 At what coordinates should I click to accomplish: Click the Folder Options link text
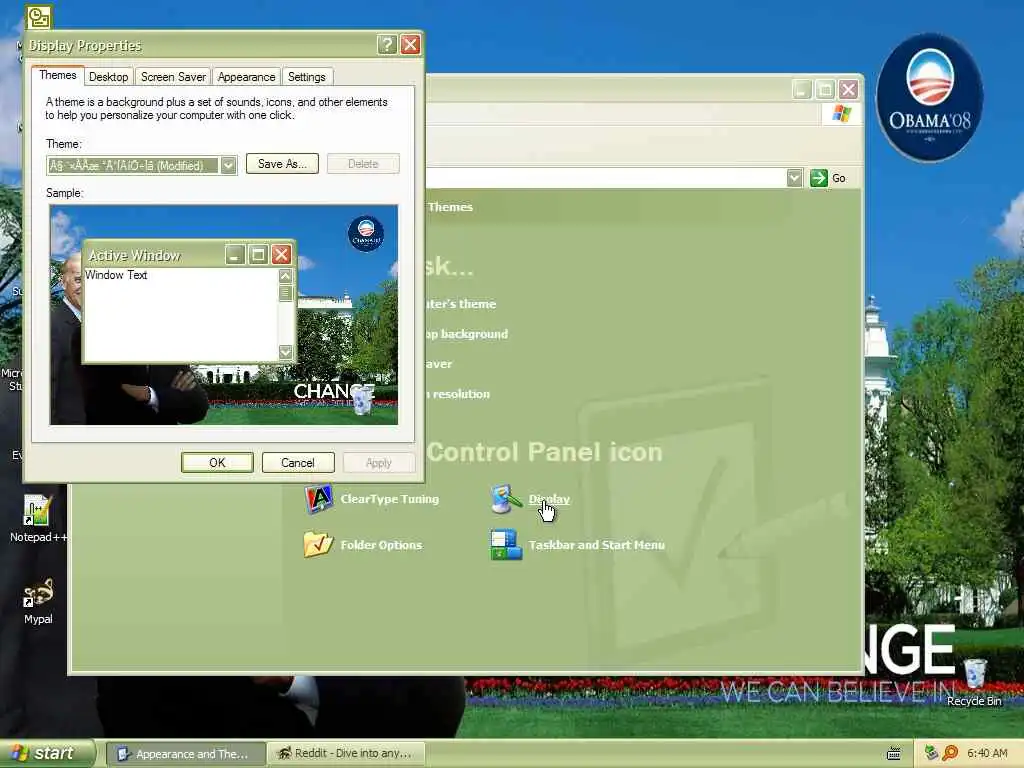click(381, 545)
